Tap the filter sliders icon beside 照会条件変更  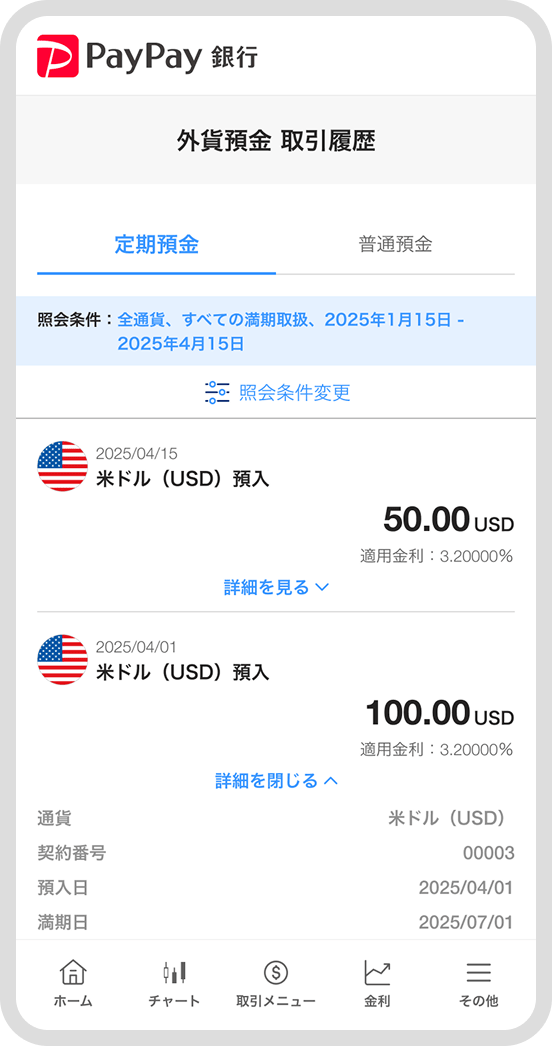[217, 392]
